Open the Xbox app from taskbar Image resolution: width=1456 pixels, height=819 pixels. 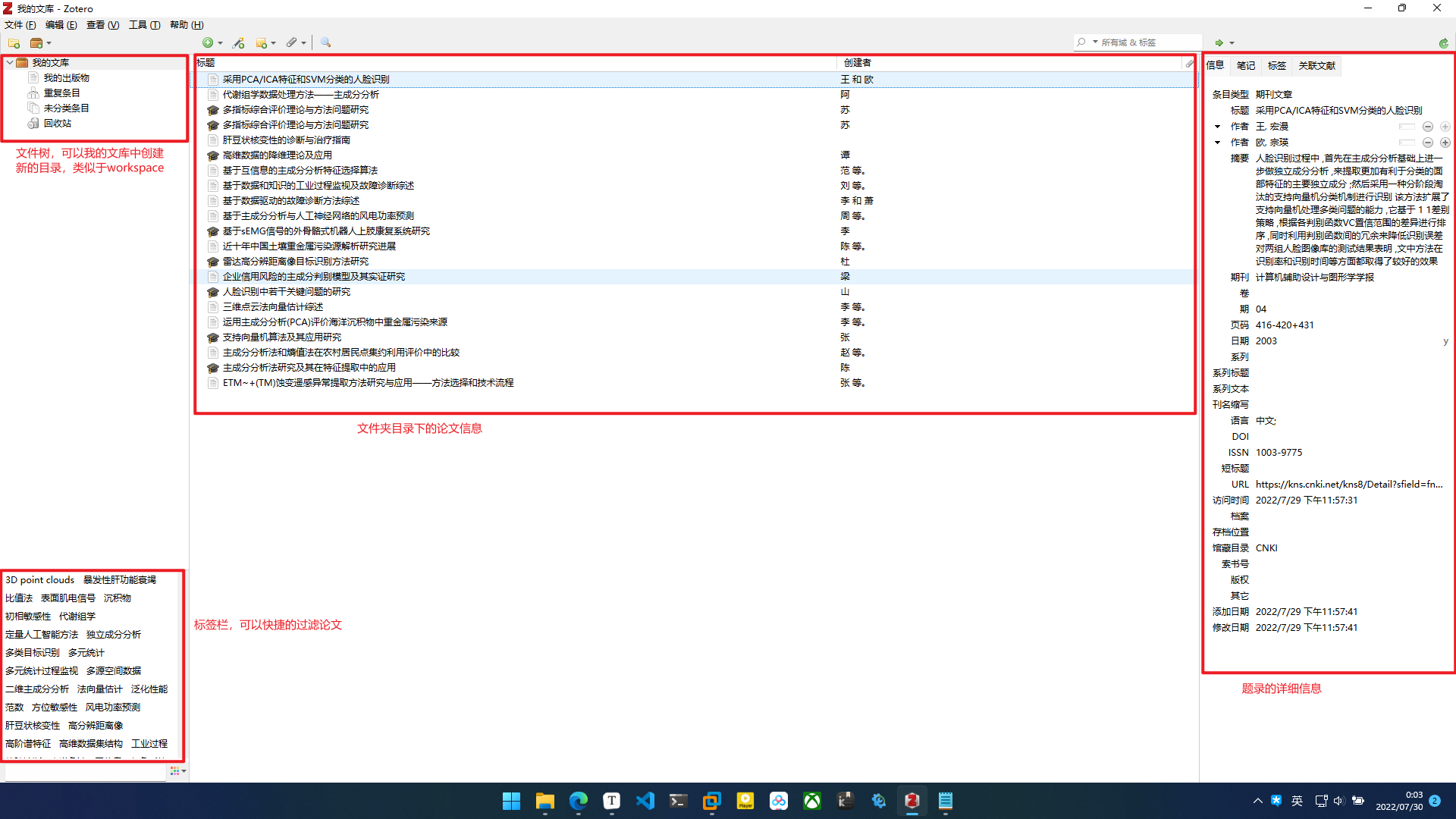point(811,801)
